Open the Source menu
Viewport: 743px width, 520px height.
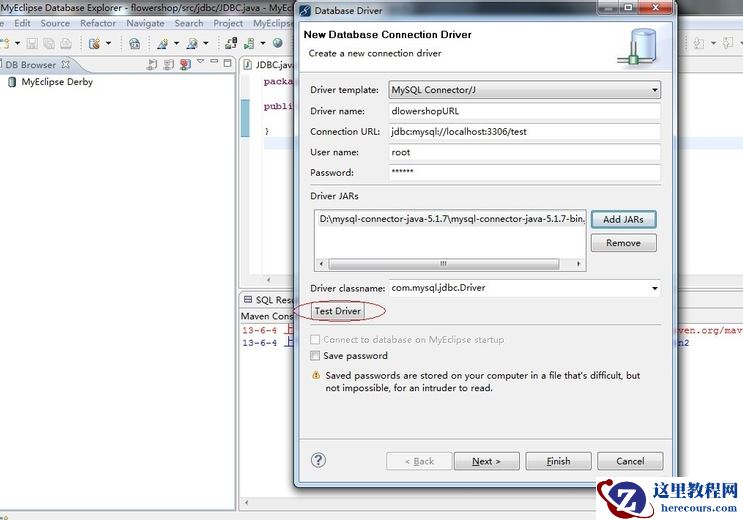pos(55,23)
